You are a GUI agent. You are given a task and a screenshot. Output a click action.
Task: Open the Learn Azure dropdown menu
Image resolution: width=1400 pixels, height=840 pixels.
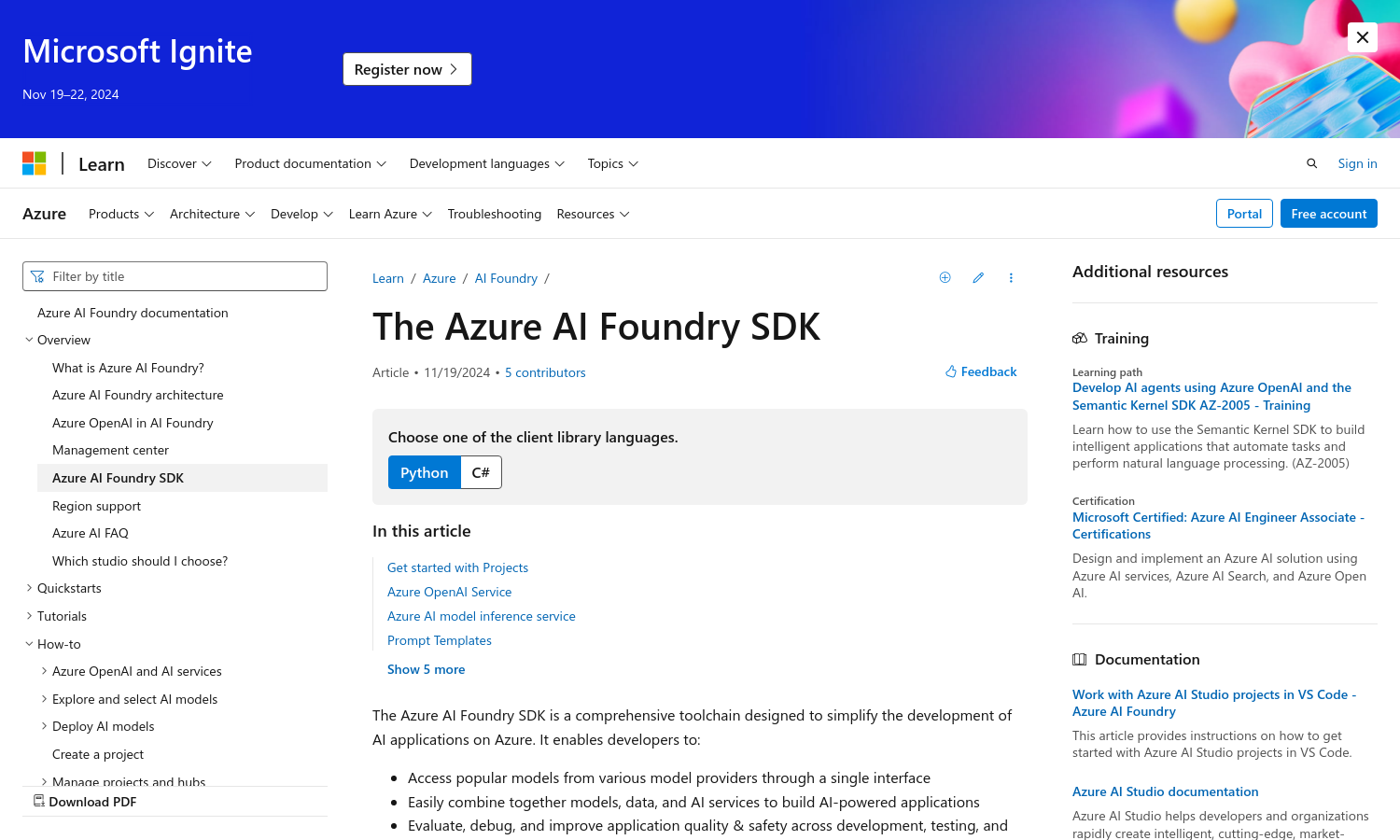[x=390, y=214]
